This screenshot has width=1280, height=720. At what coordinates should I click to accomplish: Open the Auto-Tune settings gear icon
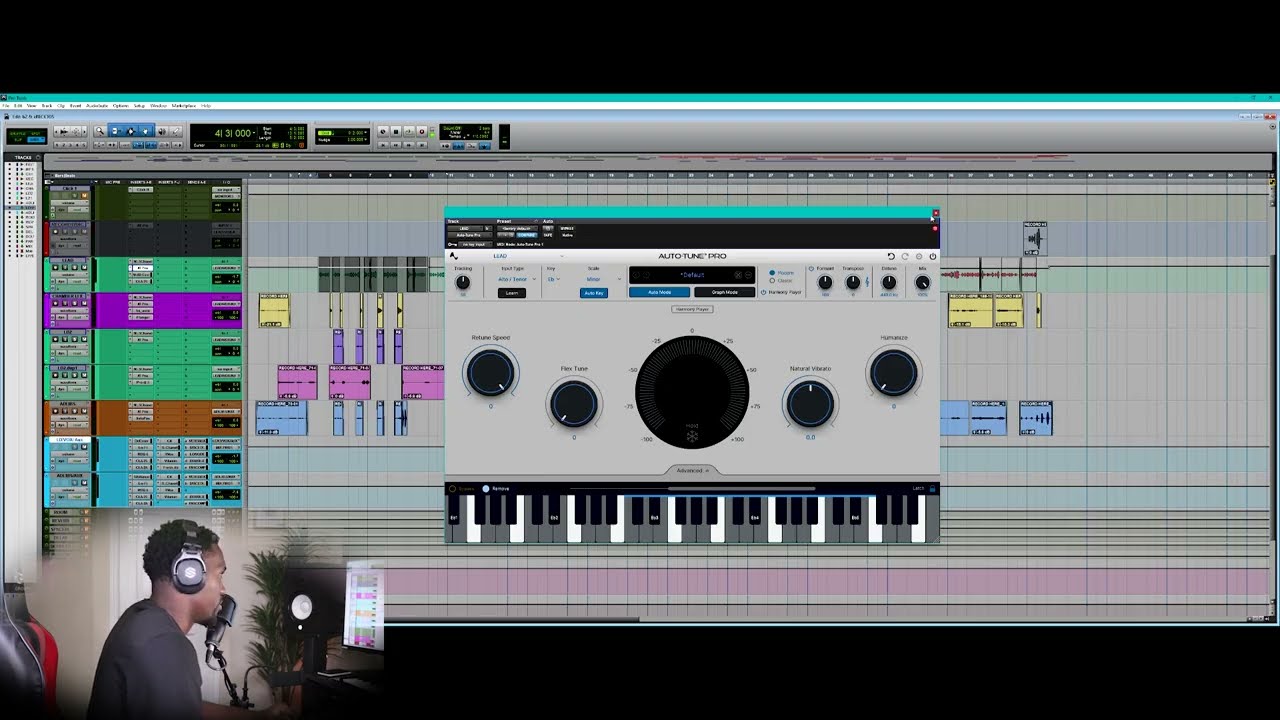click(919, 256)
